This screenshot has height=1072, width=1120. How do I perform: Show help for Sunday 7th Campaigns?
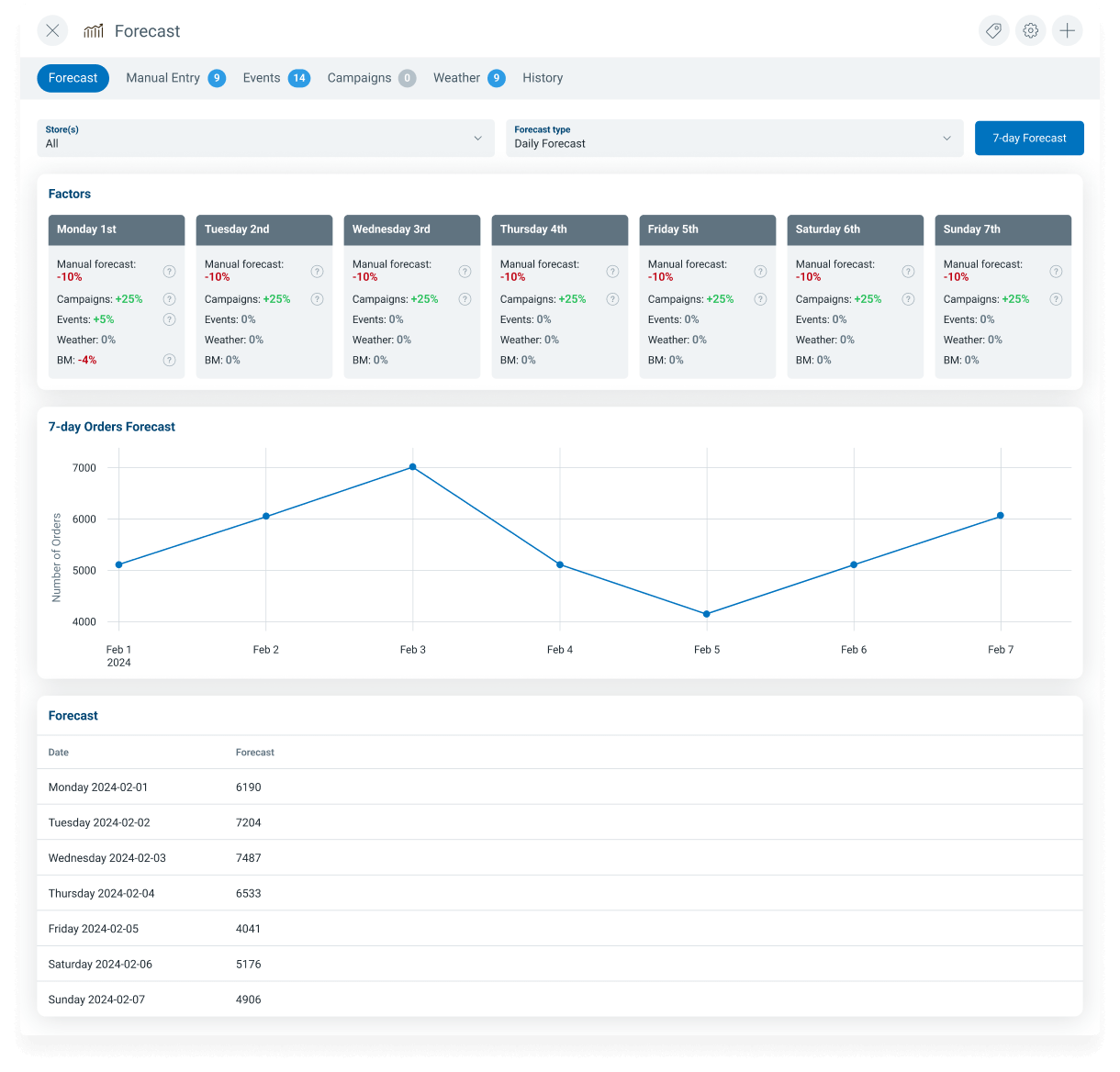(1056, 299)
